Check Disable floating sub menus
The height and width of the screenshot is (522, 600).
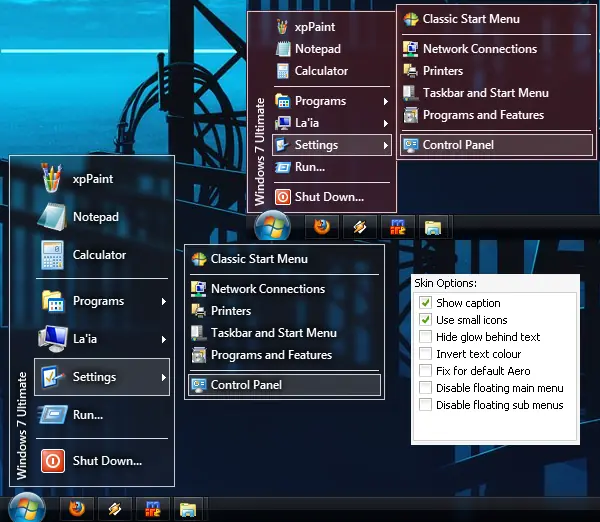tap(425, 405)
